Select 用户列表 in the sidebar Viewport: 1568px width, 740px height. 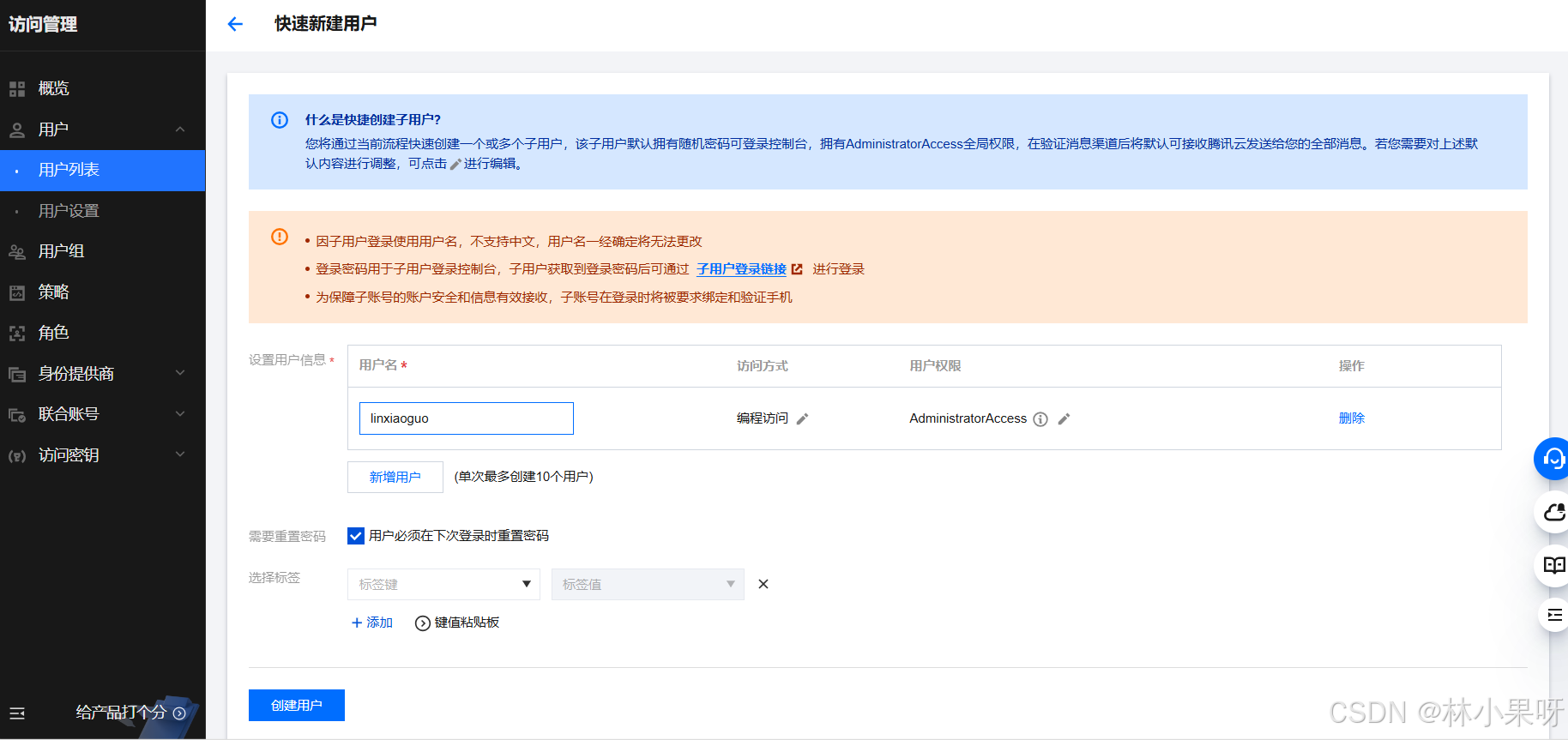103,170
